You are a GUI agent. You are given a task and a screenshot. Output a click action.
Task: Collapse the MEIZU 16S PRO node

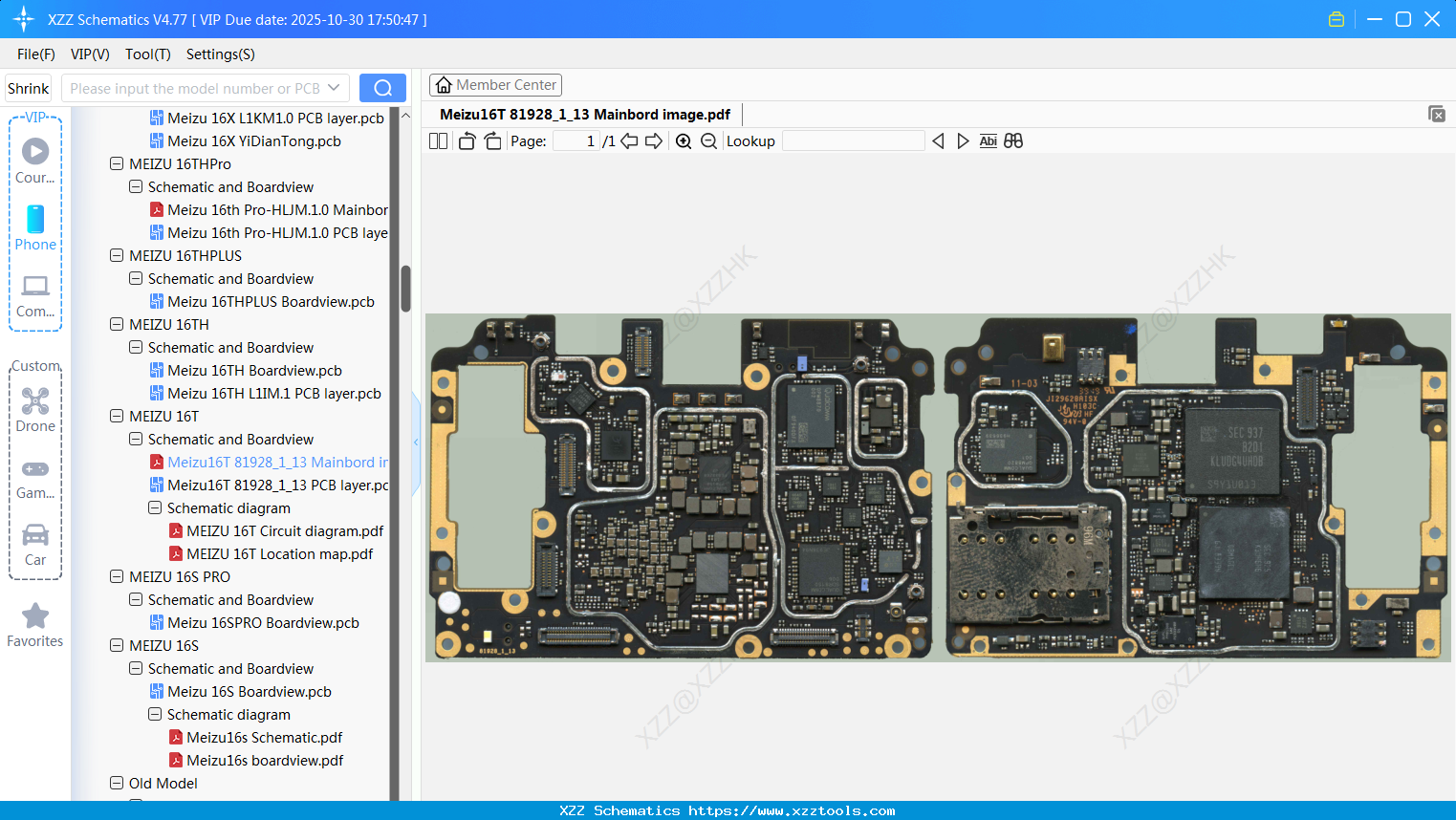(117, 577)
